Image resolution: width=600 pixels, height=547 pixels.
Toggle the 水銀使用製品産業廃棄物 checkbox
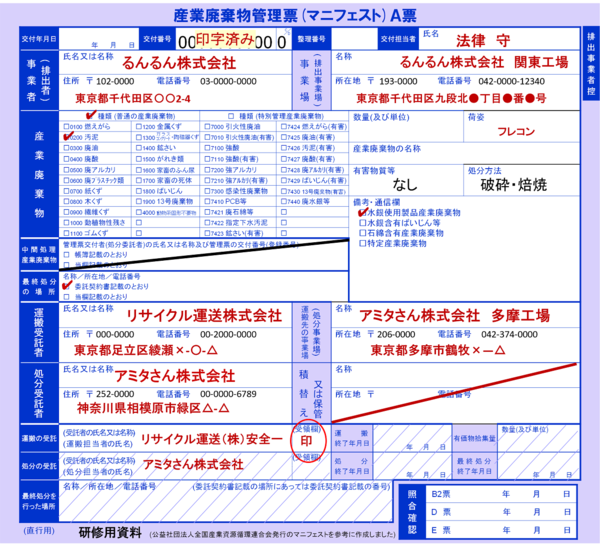[362, 211]
